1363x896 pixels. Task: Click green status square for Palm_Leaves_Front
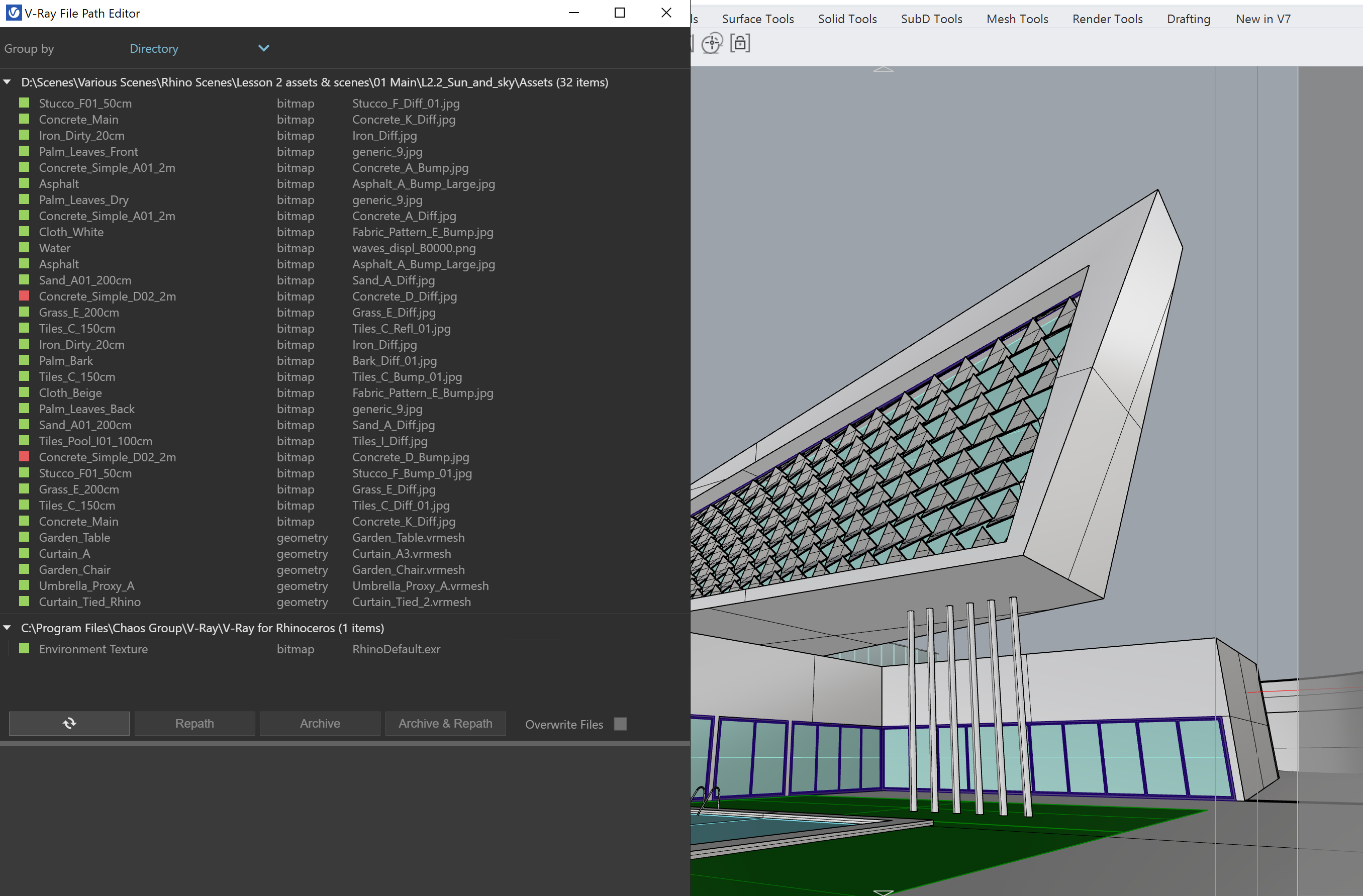[x=24, y=151]
